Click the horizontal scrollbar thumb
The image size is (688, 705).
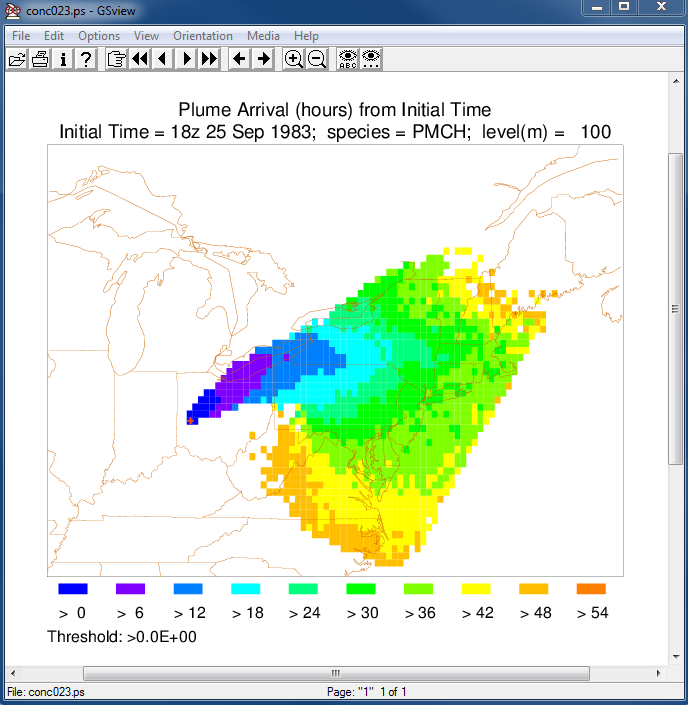[335, 673]
